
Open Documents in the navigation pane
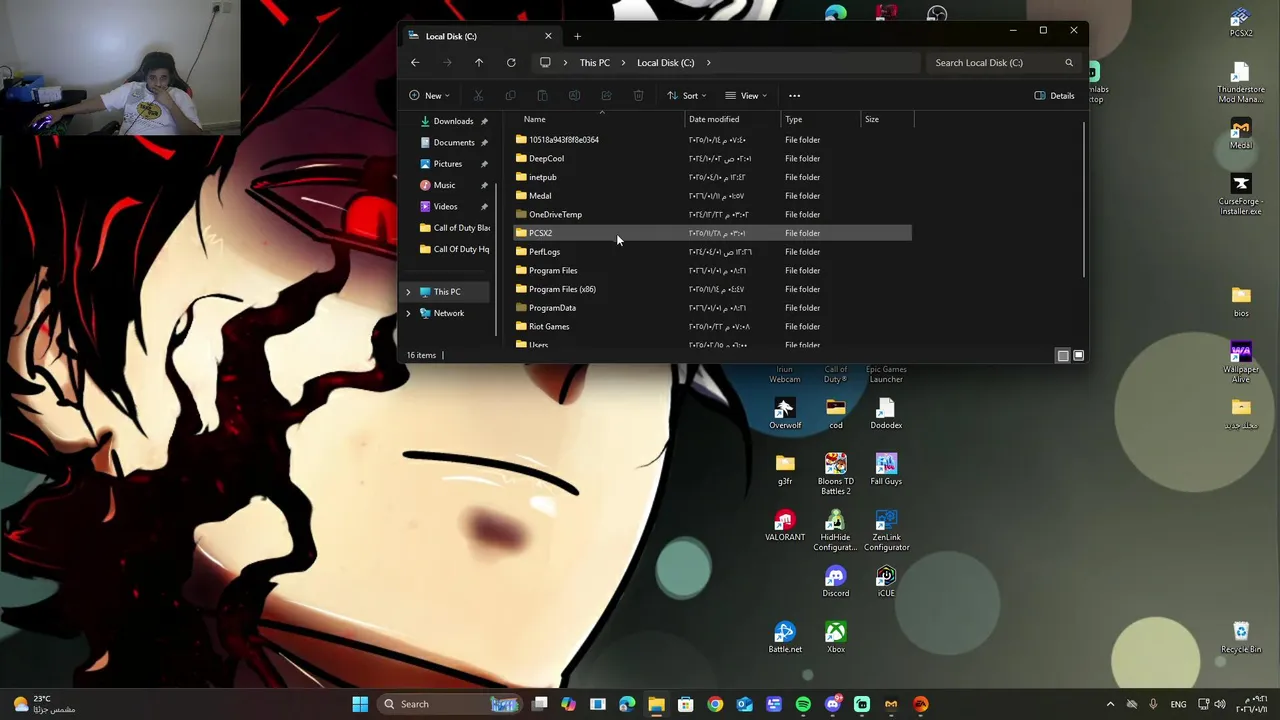coord(454,143)
